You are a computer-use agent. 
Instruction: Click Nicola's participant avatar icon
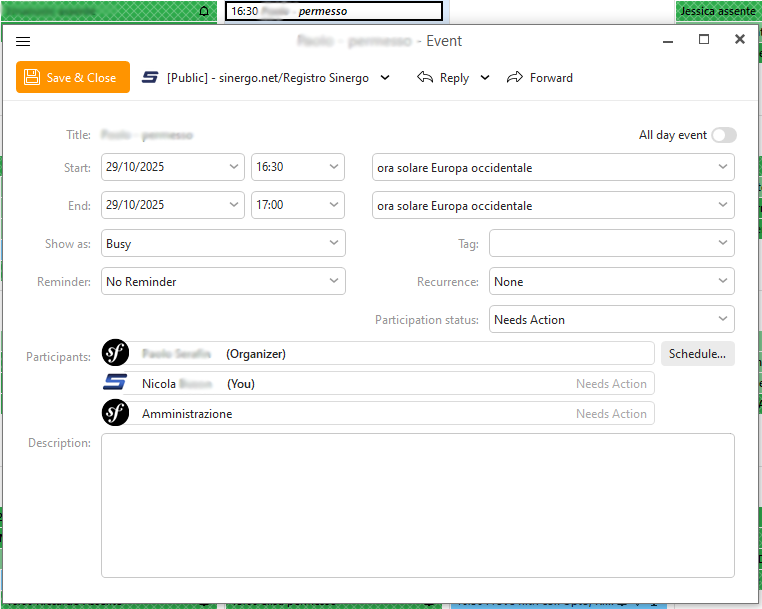tap(116, 383)
